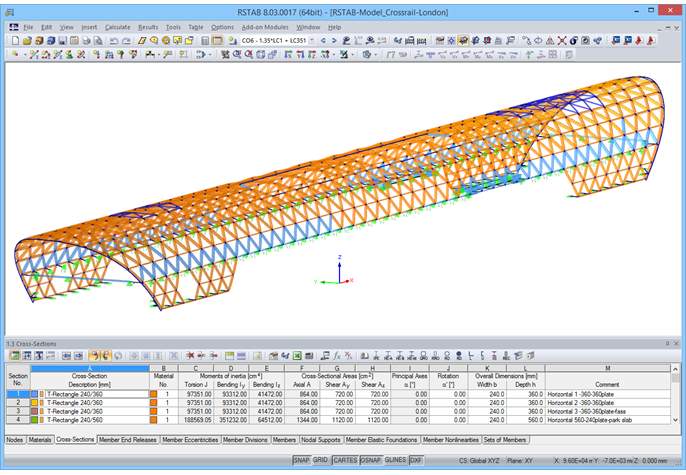
Task: Click the red delete row icon in table toolbar
Action: [x=190, y=356]
